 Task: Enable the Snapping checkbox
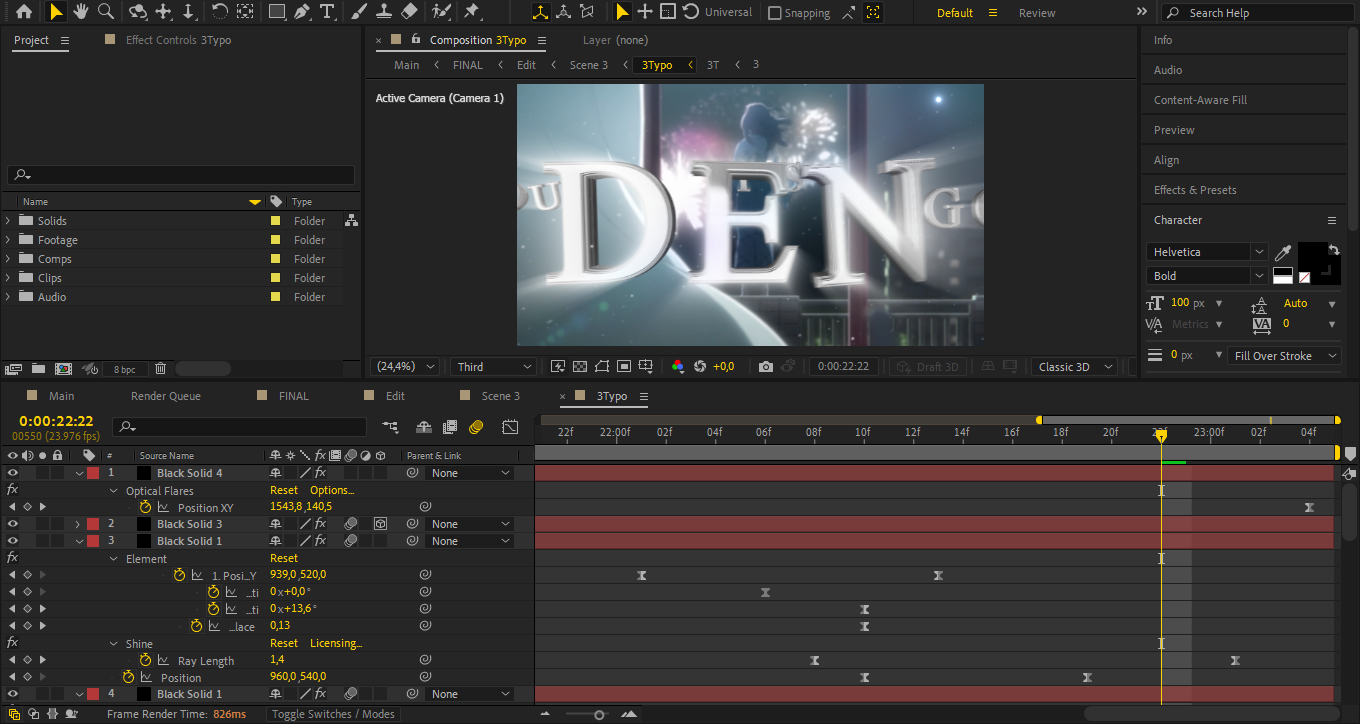775,13
